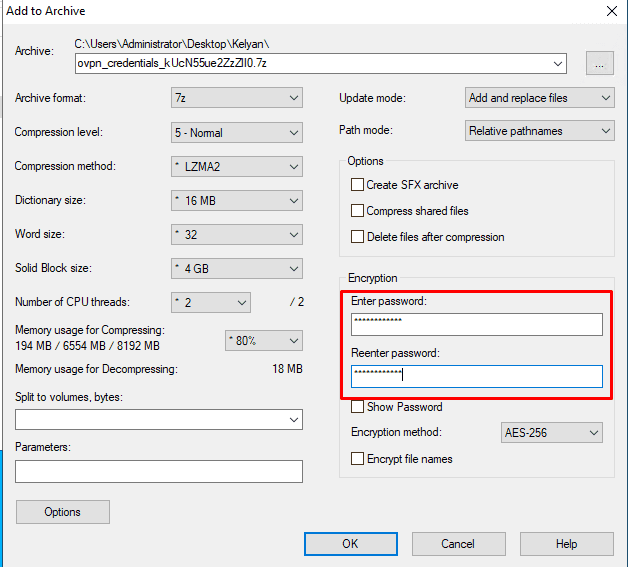The height and width of the screenshot is (567, 628).
Task: Expand the Dictionary size dropdown
Action: click(236, 200)
